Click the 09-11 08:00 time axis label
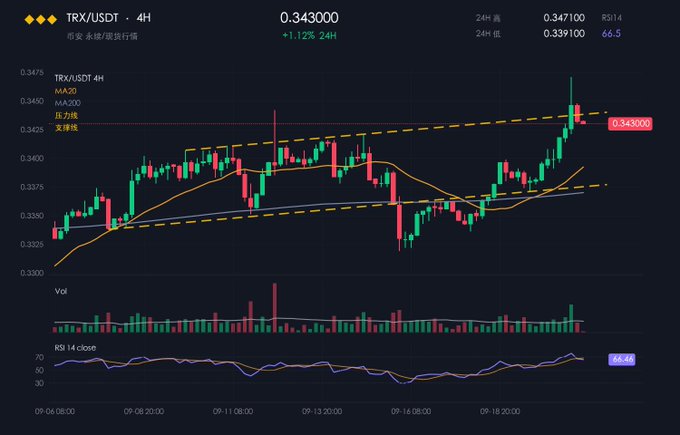The width and height of the screenshot is (680, 435). (233, 411)
